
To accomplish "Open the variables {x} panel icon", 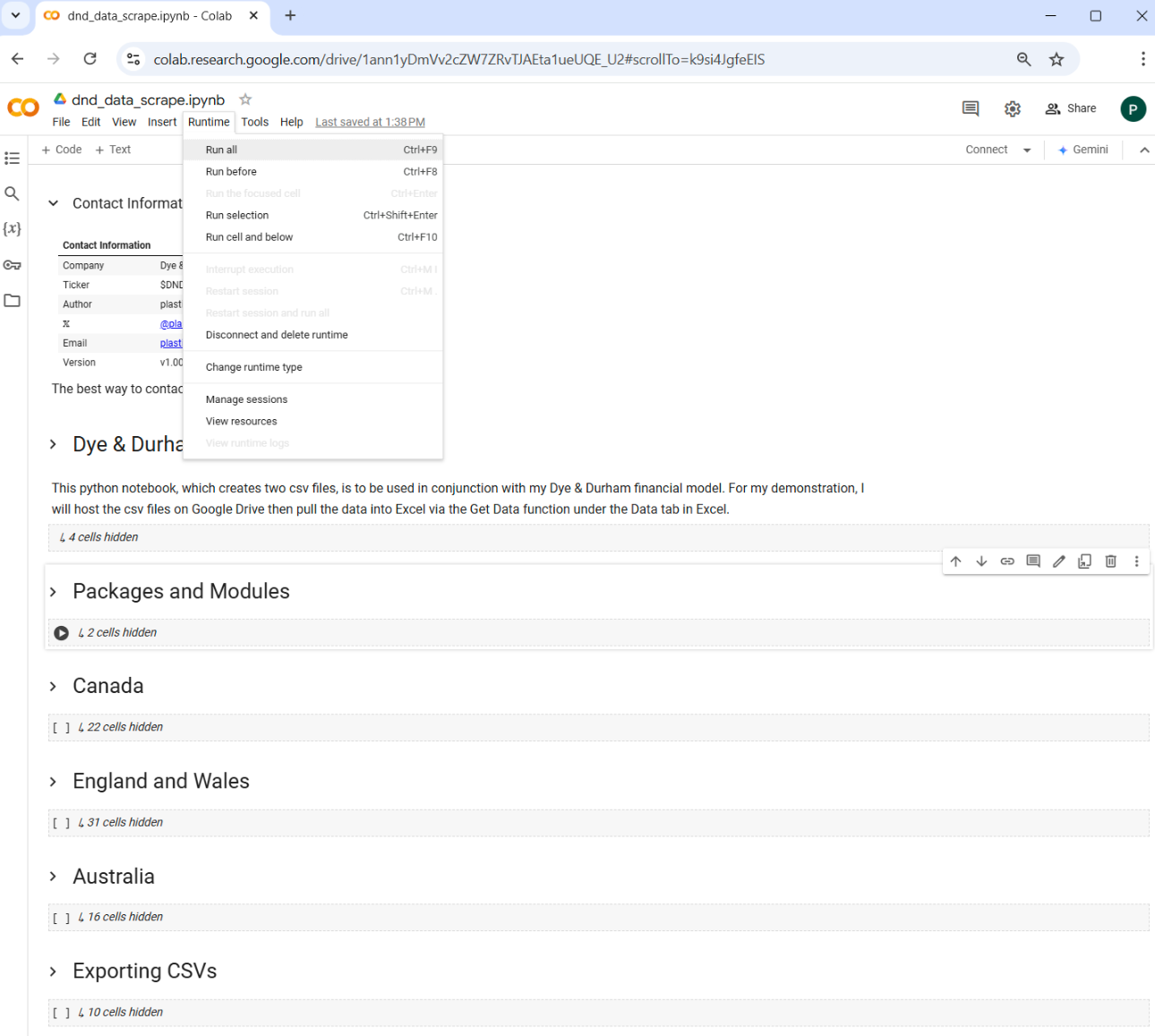I will click(x=12, y=229).
